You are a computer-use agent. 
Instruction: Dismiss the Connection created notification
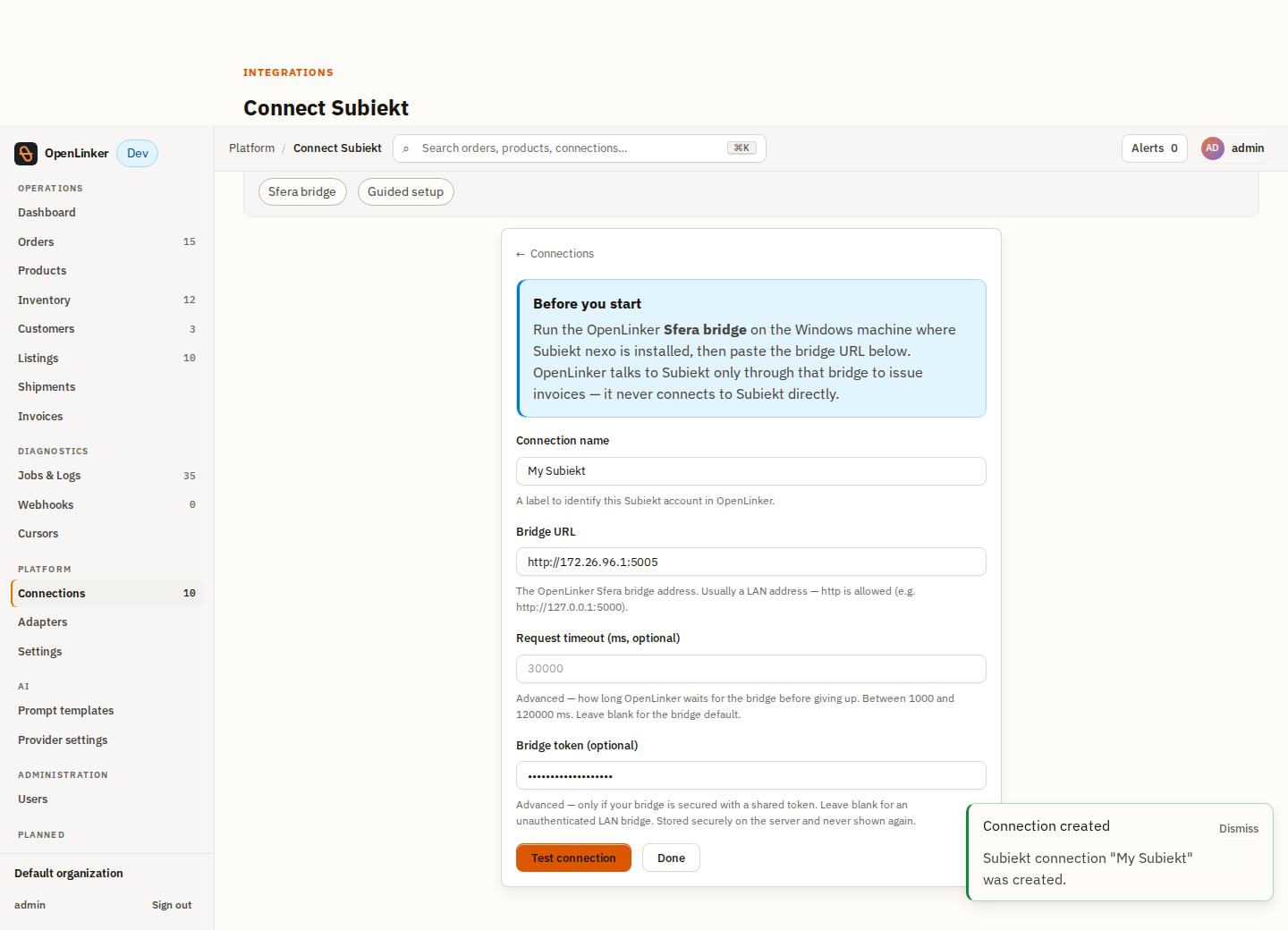point(1239,829)
